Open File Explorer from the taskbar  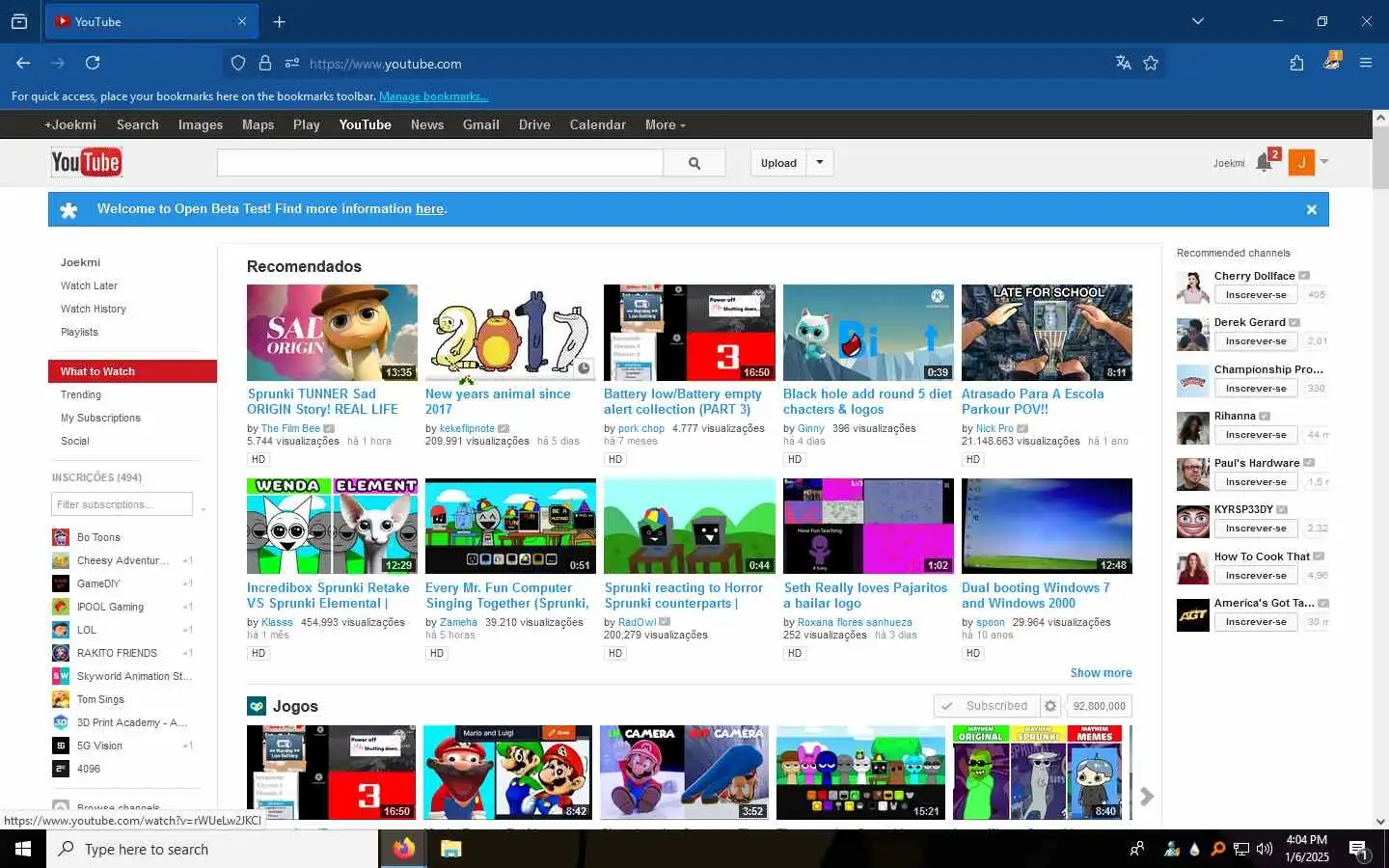(450, 849)
